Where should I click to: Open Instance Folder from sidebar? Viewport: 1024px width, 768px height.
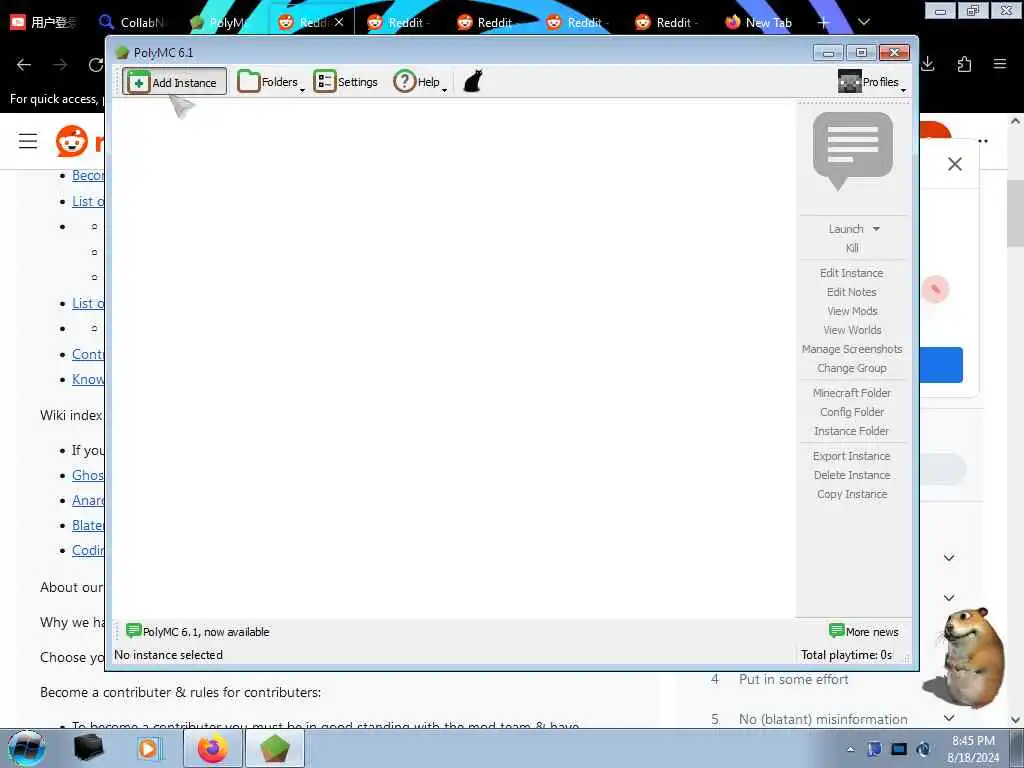pyautogui.click(x=852, y=431)
